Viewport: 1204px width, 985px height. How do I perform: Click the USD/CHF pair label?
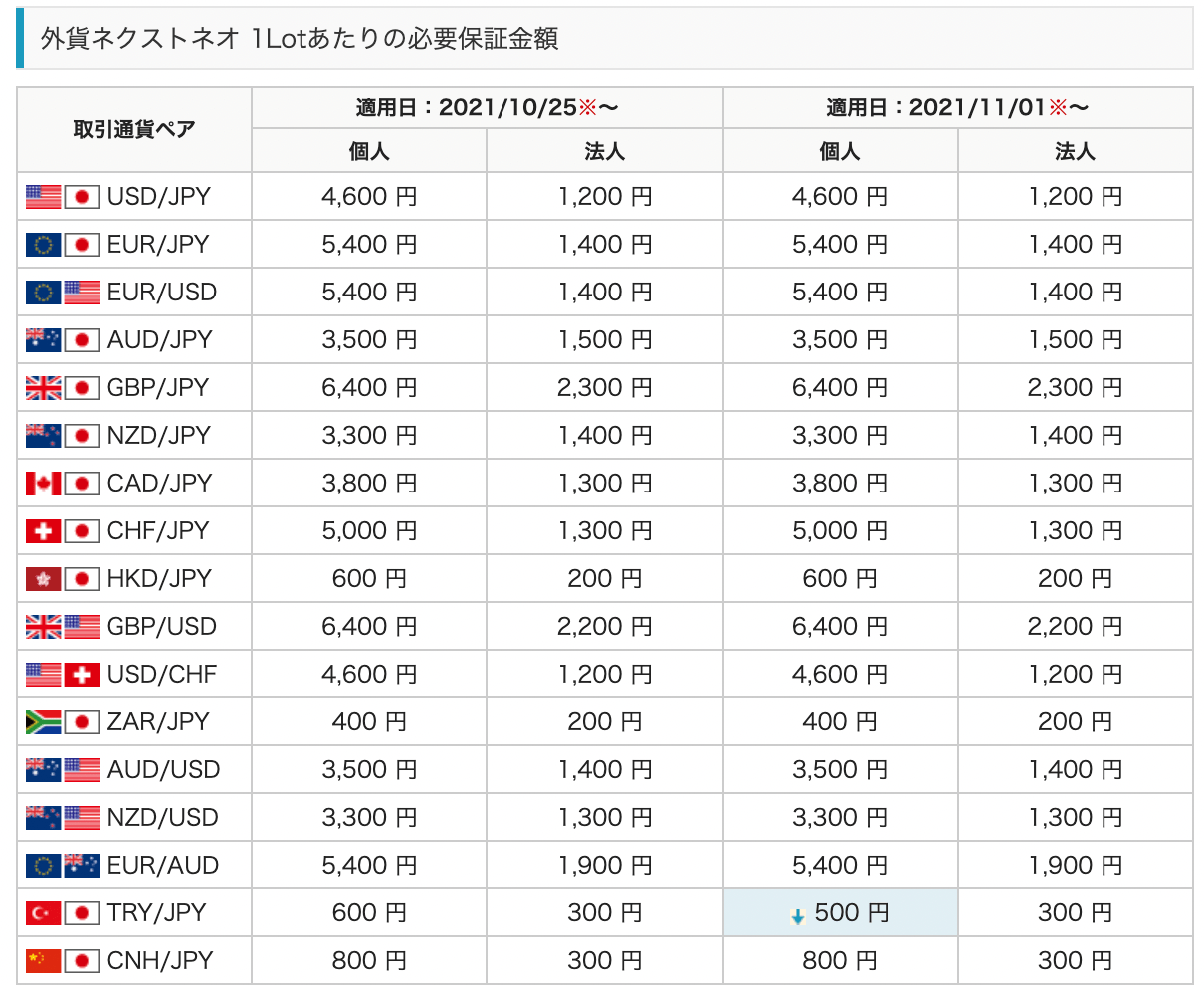tap(162, 675)
